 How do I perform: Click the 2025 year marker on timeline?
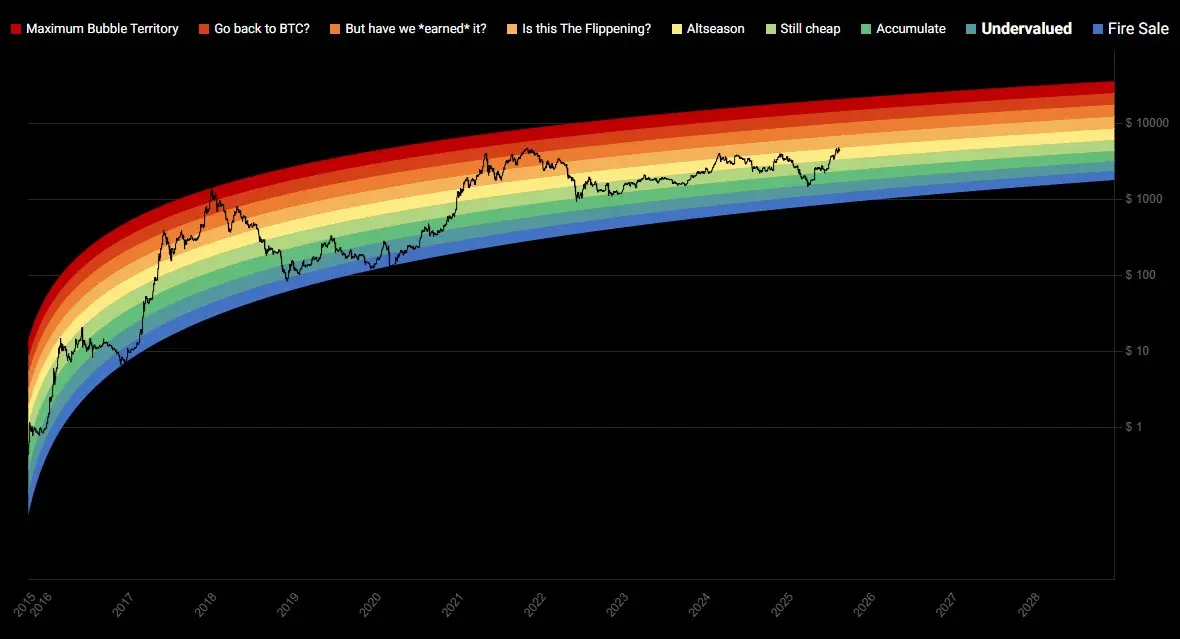[x=781, y=604]
